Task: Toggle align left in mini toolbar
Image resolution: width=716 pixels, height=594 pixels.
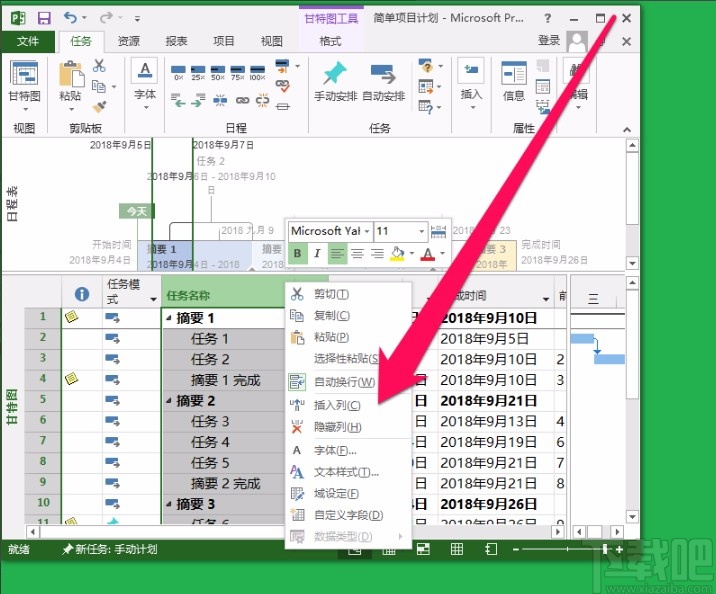Action: (337, 253)
